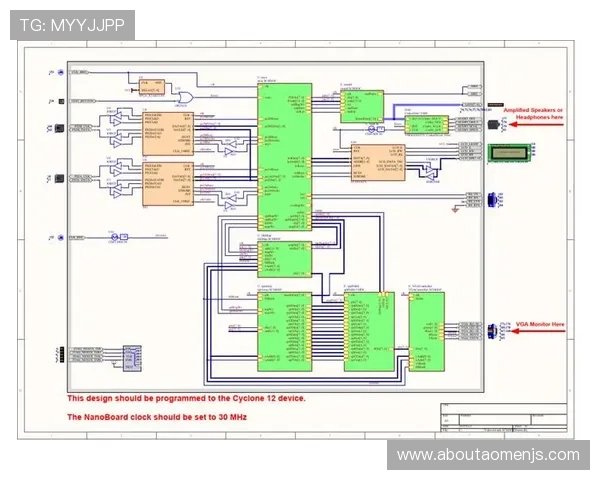This screenshot has width=600, height=480.
Task: Click the large green core block at top center
Action: 284,155
